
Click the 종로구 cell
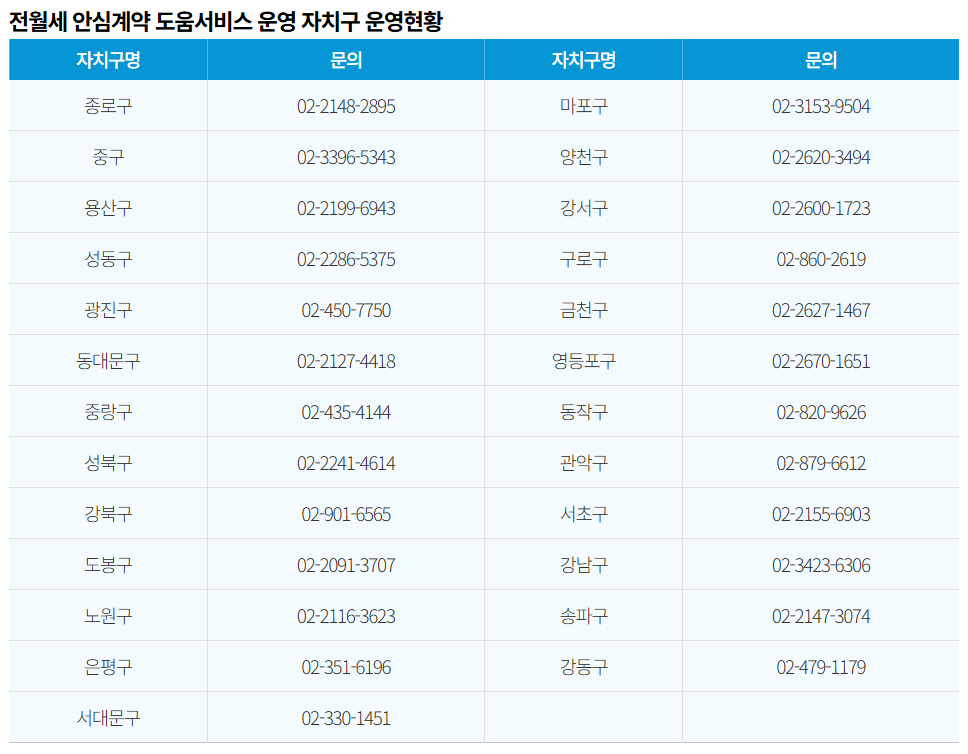[107, 106]
